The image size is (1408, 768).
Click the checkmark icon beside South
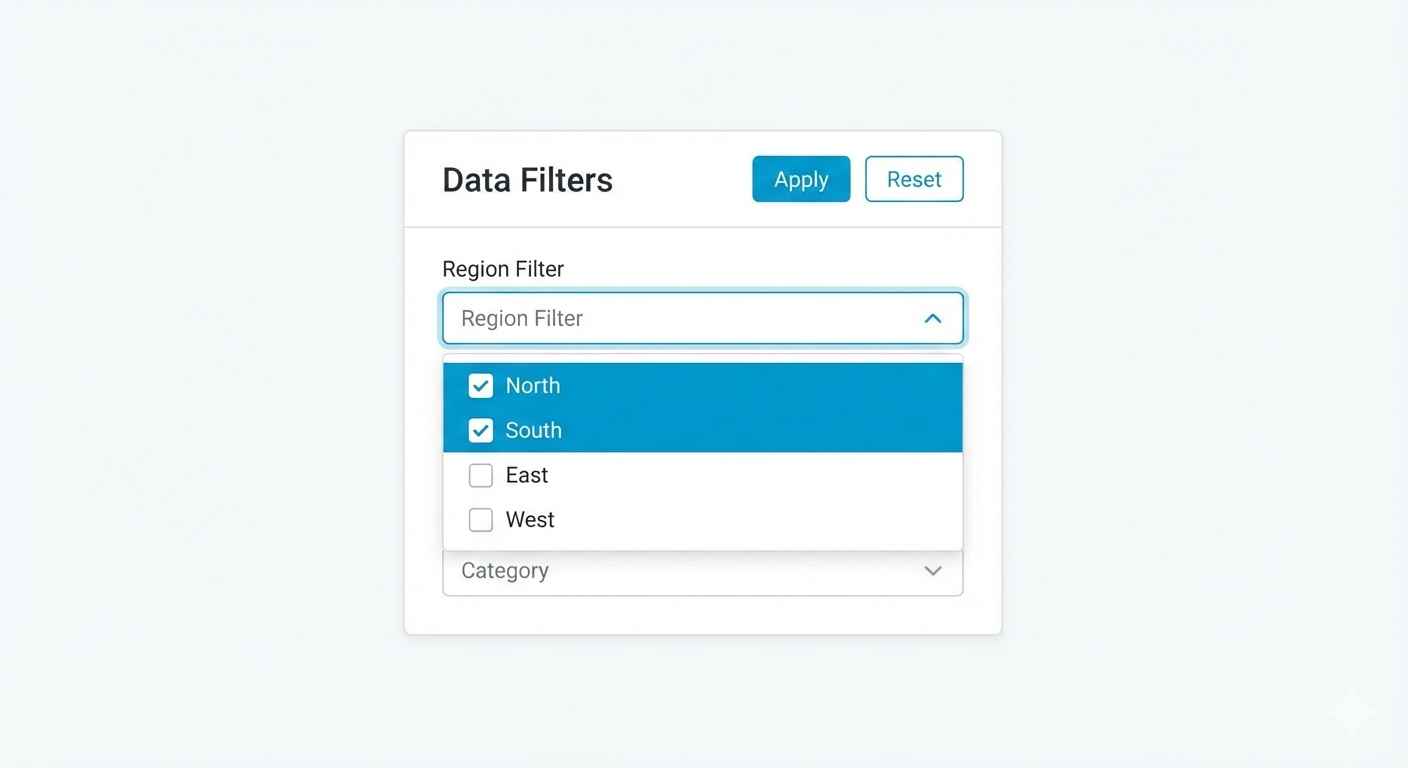pyautogui.click(x=481, y=431)
